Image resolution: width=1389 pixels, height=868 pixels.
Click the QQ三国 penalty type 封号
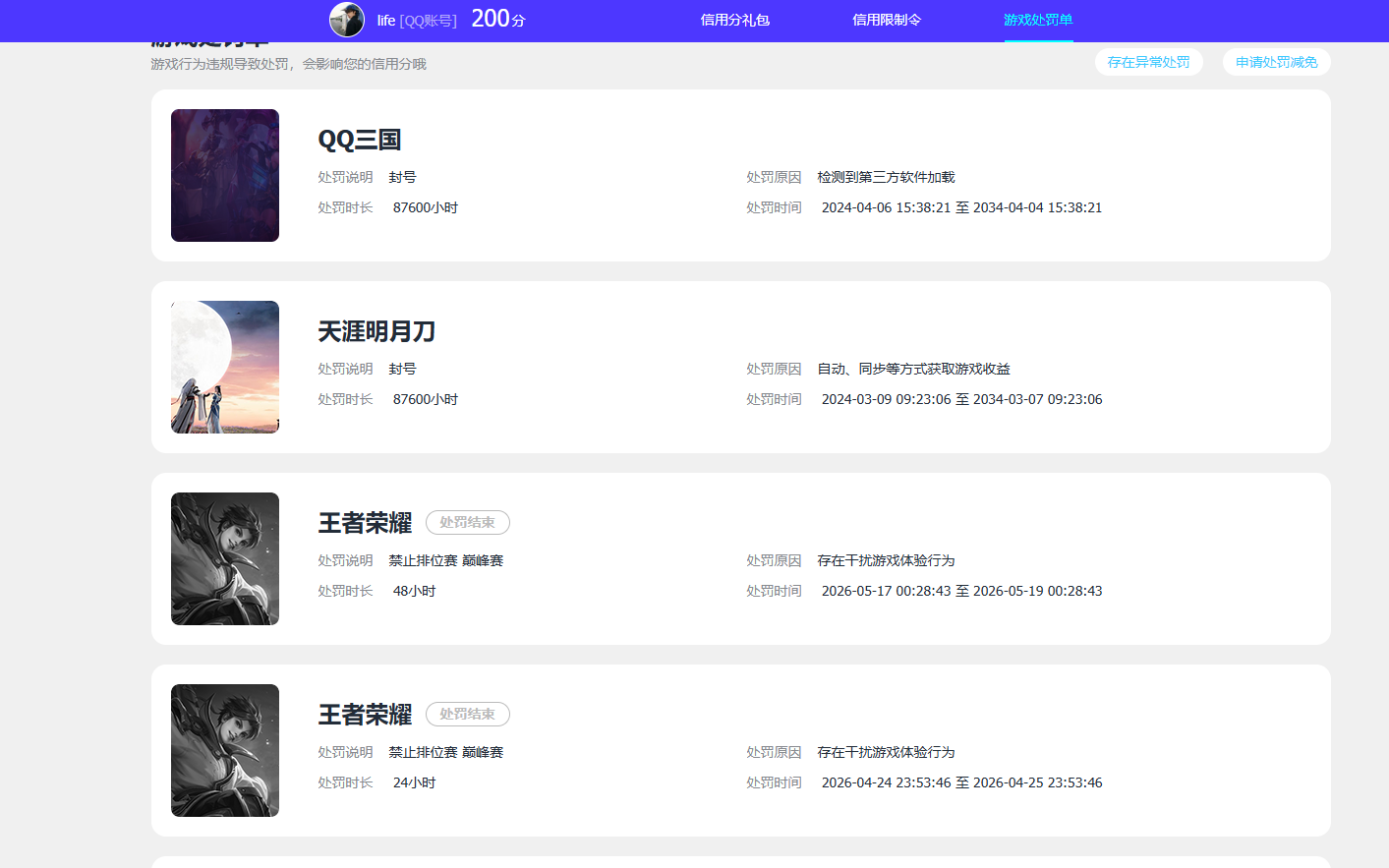pyautogui.click(x=402, y=177)
